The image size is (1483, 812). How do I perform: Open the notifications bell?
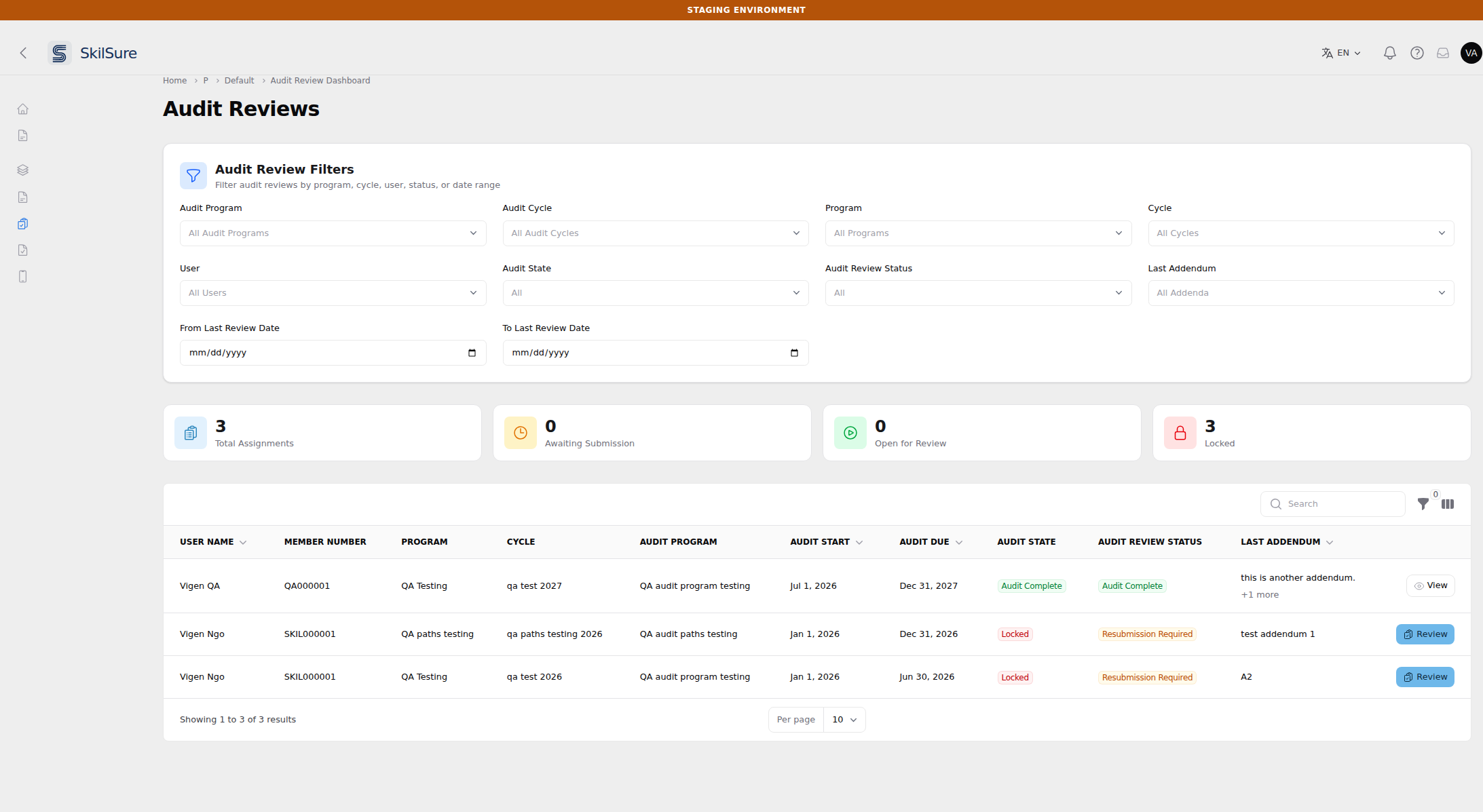click(1389, 53)
